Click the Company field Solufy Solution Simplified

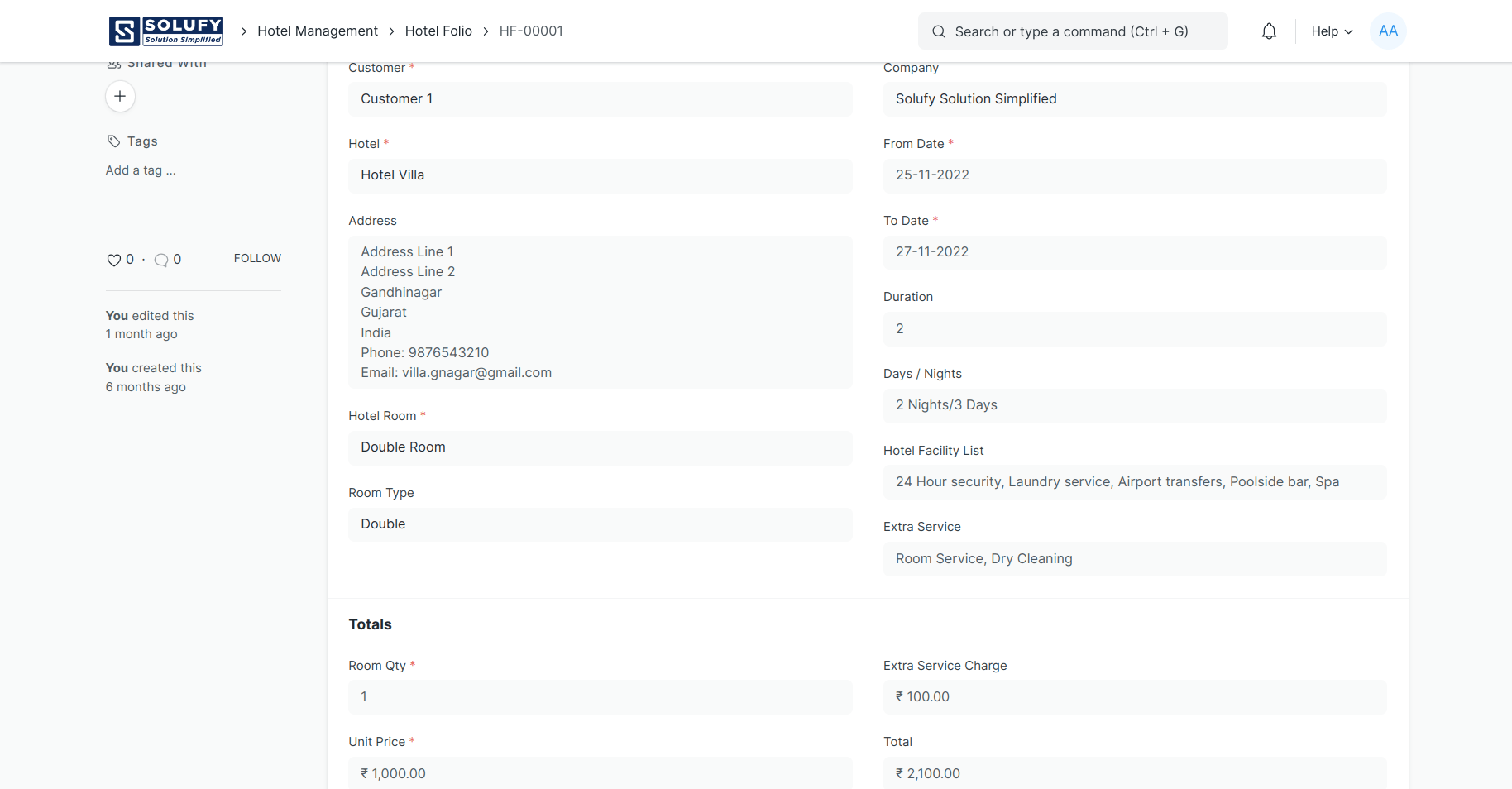1135,99
